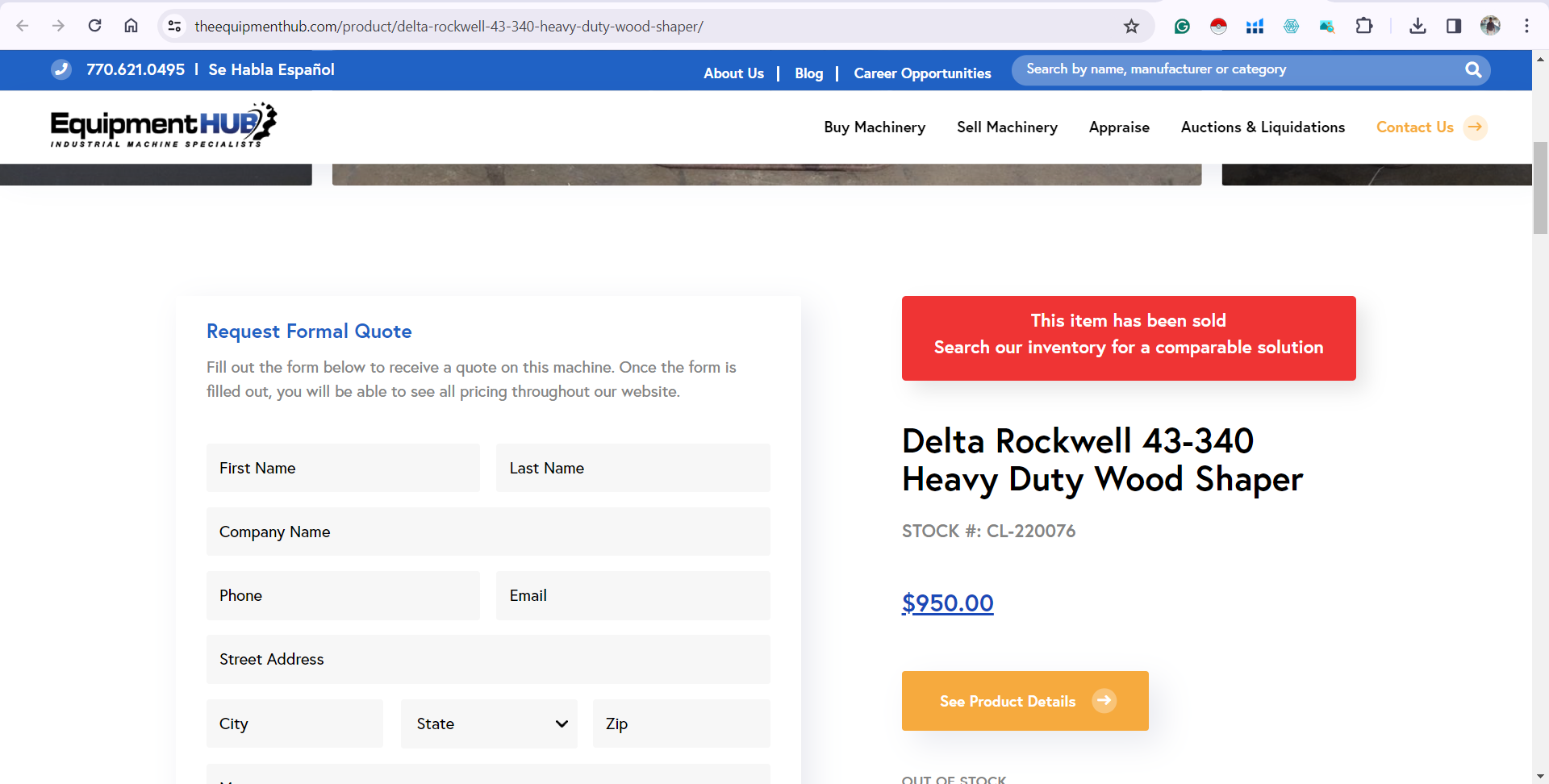Open browser downloads icon
The image size is (1549, 784).
[x=1417, y=26]
